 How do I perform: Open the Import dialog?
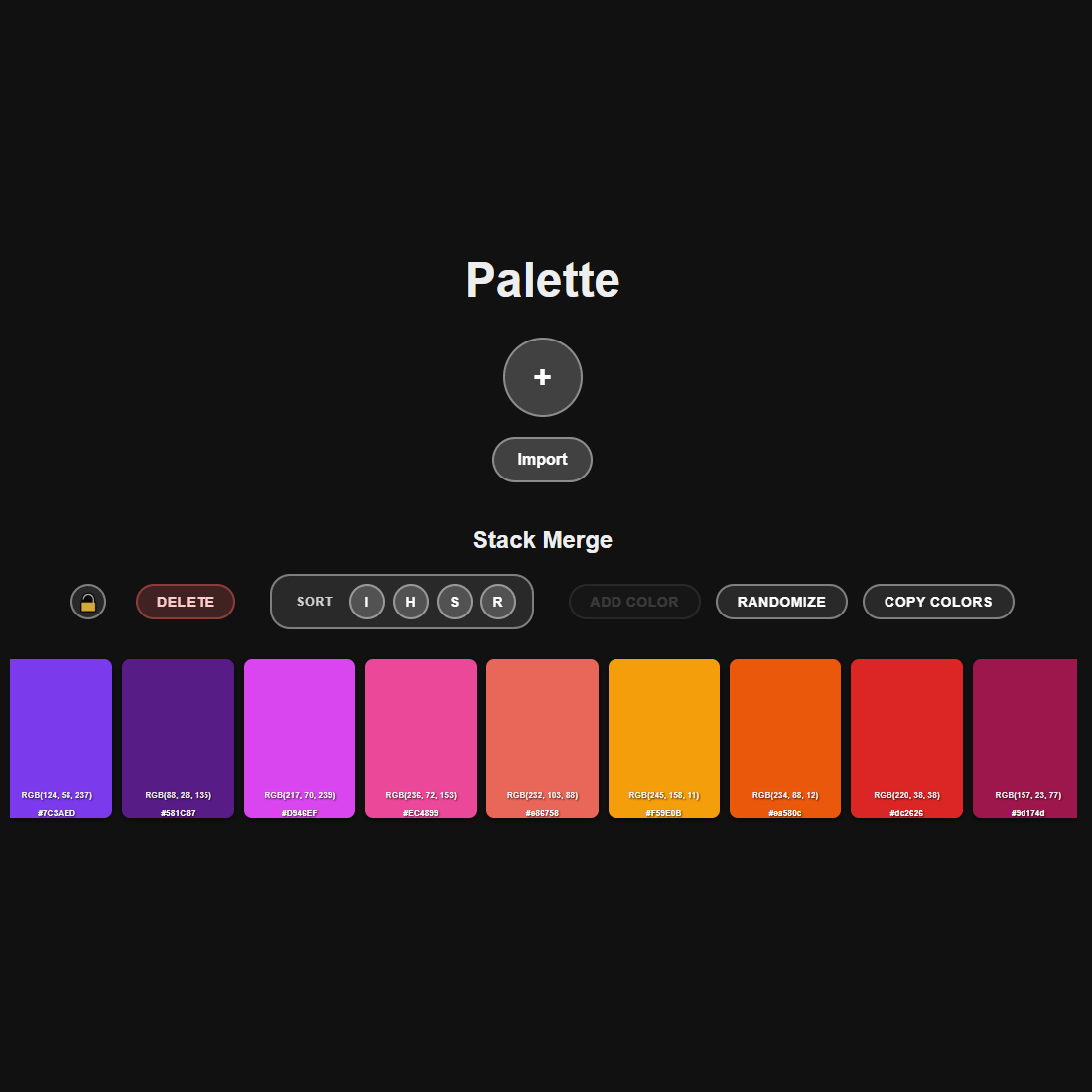pyautogui.click(x=542, y=459)
